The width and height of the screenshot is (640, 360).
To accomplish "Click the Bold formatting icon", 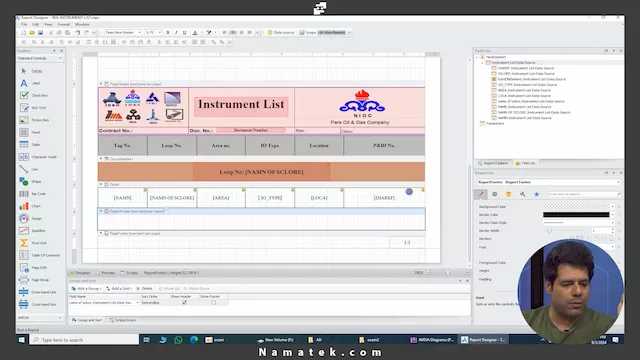I will coord(168,33).
